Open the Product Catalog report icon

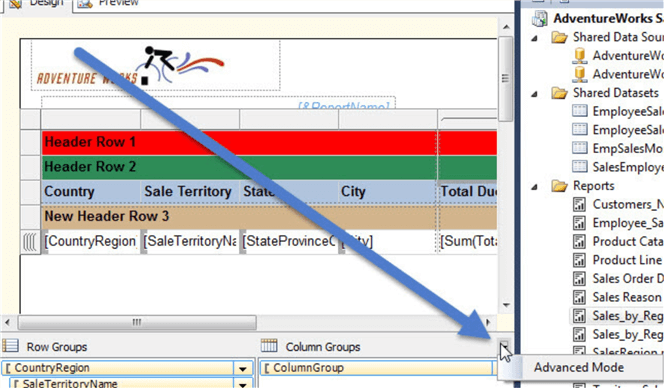point(579,241)
